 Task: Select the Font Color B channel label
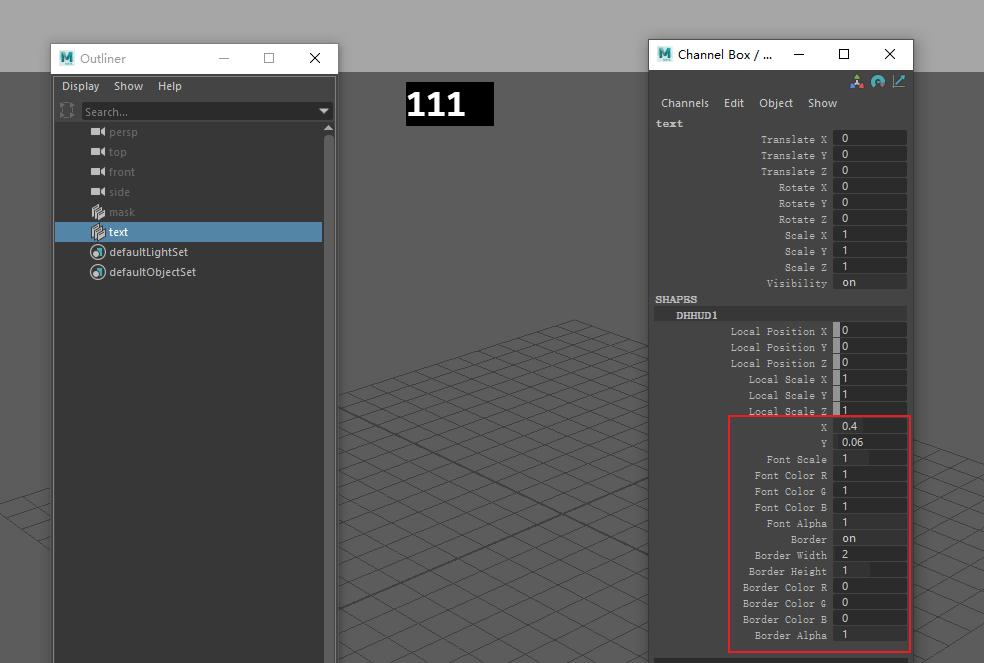[x=791, y=507]
